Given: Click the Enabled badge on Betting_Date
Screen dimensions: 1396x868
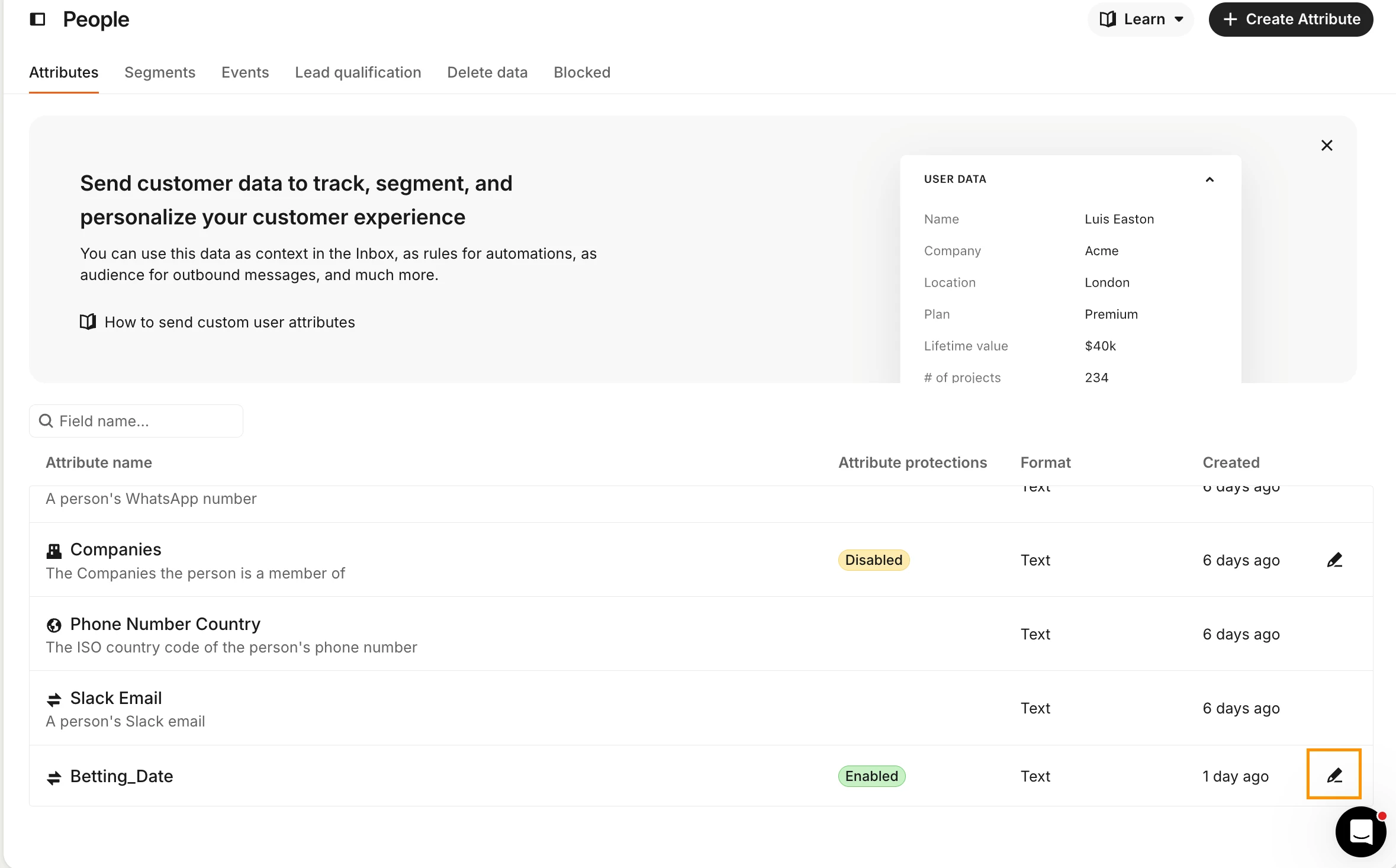Looking at the screenshot, I should coord(871,776).
